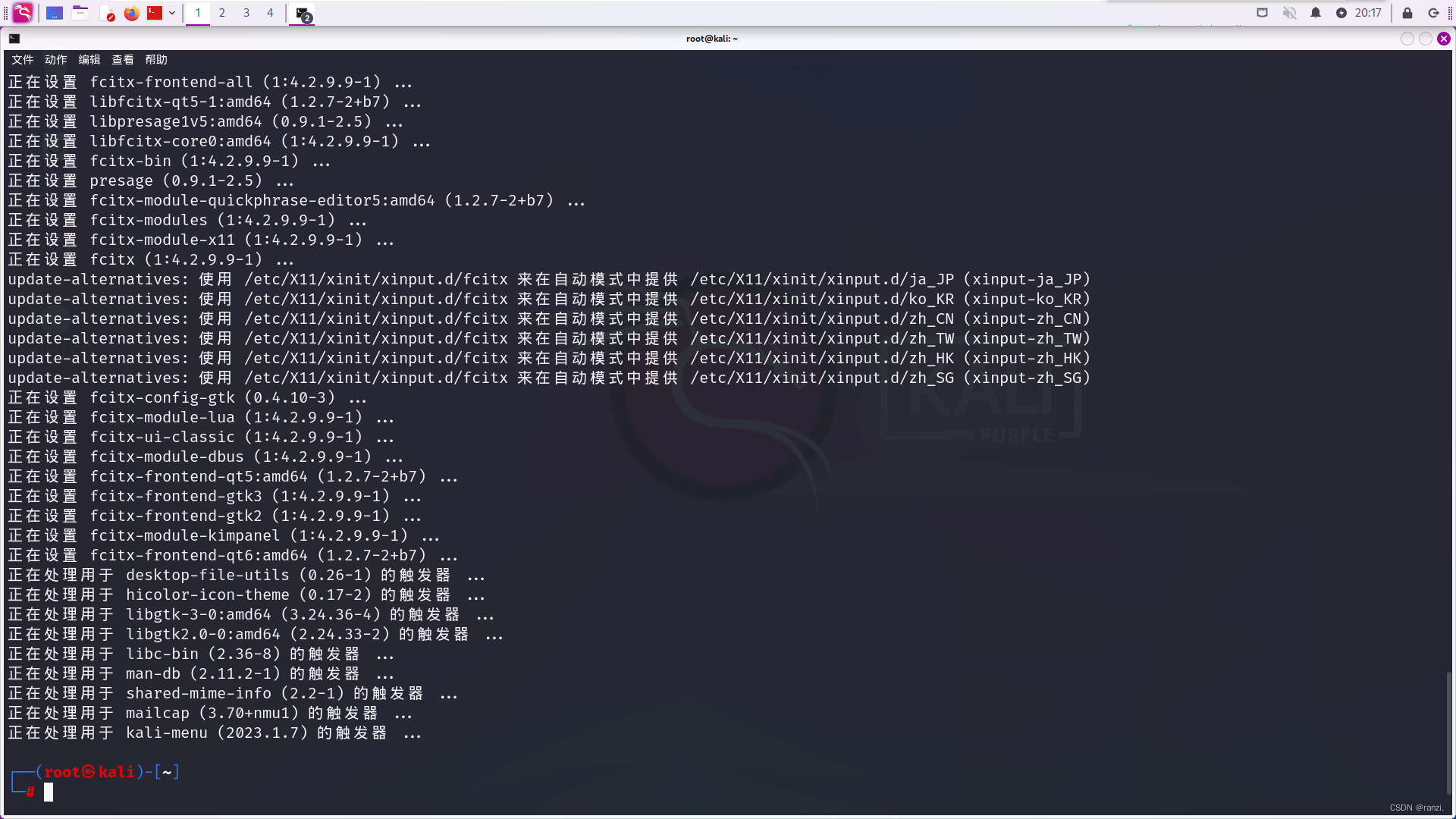Expand the terminal launcher dropdown arrow
This screenshot has height=819, width=1456.
coord(172,13)
